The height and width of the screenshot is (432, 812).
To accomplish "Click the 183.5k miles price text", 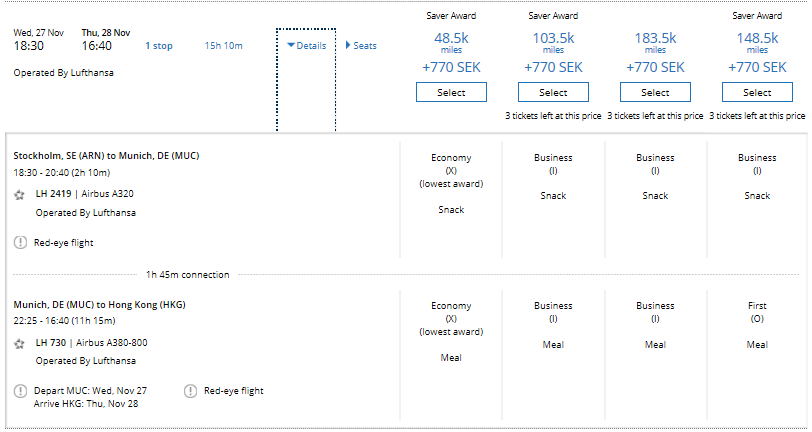I will point(655,38).
